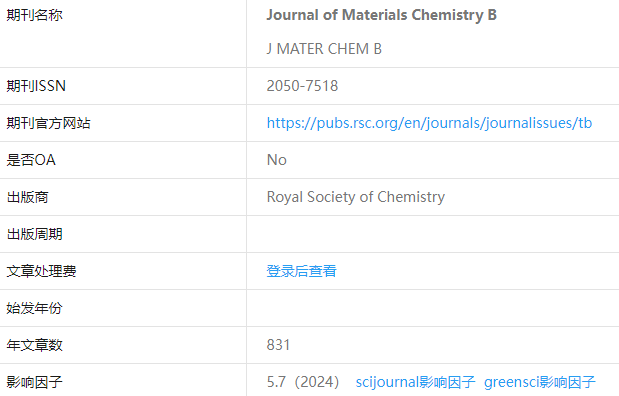Click the 始发年份 row label
This screenshot has height=396, width=619.
[34, 308]
